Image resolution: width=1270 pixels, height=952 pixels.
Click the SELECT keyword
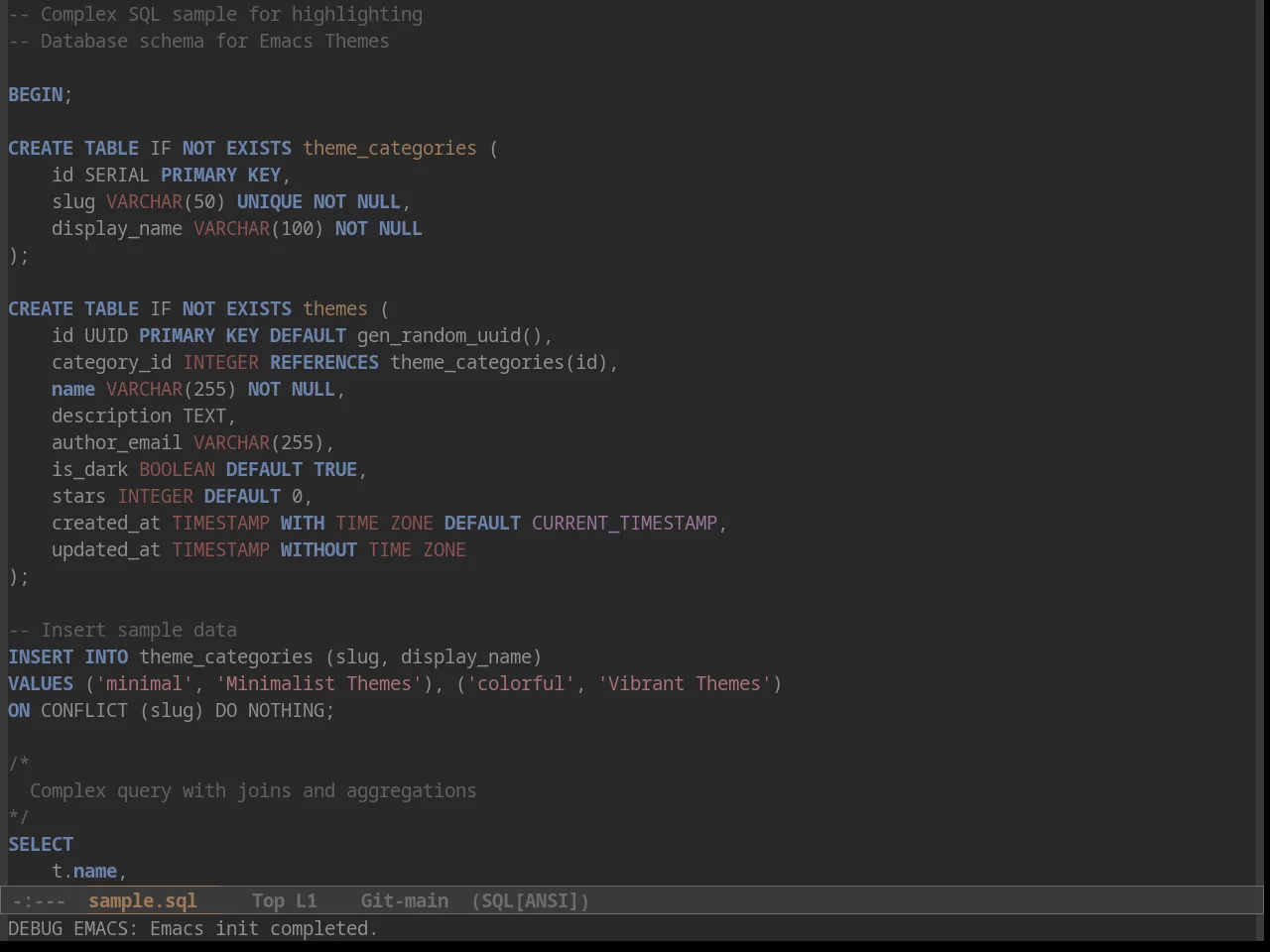[x=41, y=844]
